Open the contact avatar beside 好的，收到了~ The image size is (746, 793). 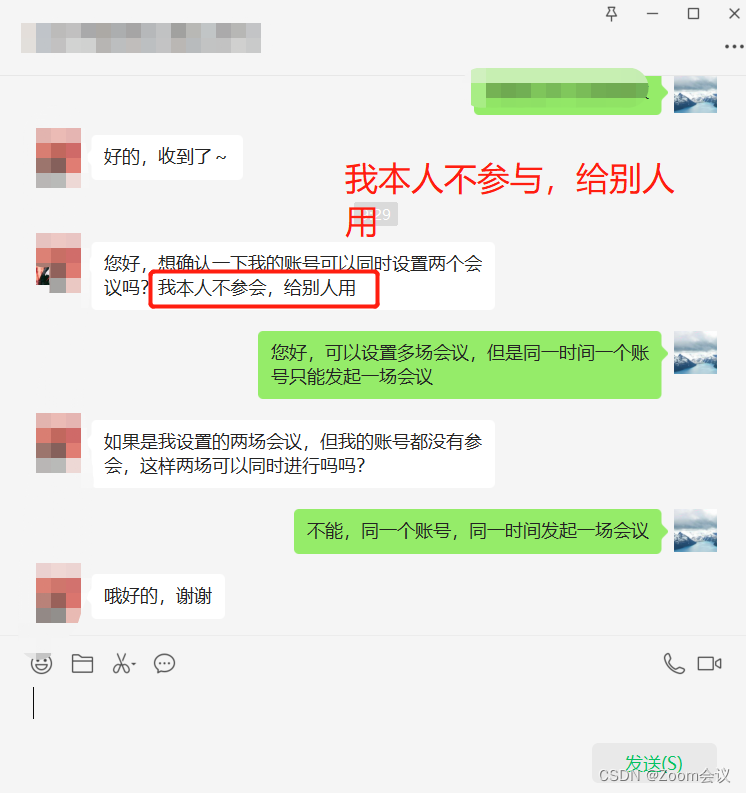[x=59, y=158]
